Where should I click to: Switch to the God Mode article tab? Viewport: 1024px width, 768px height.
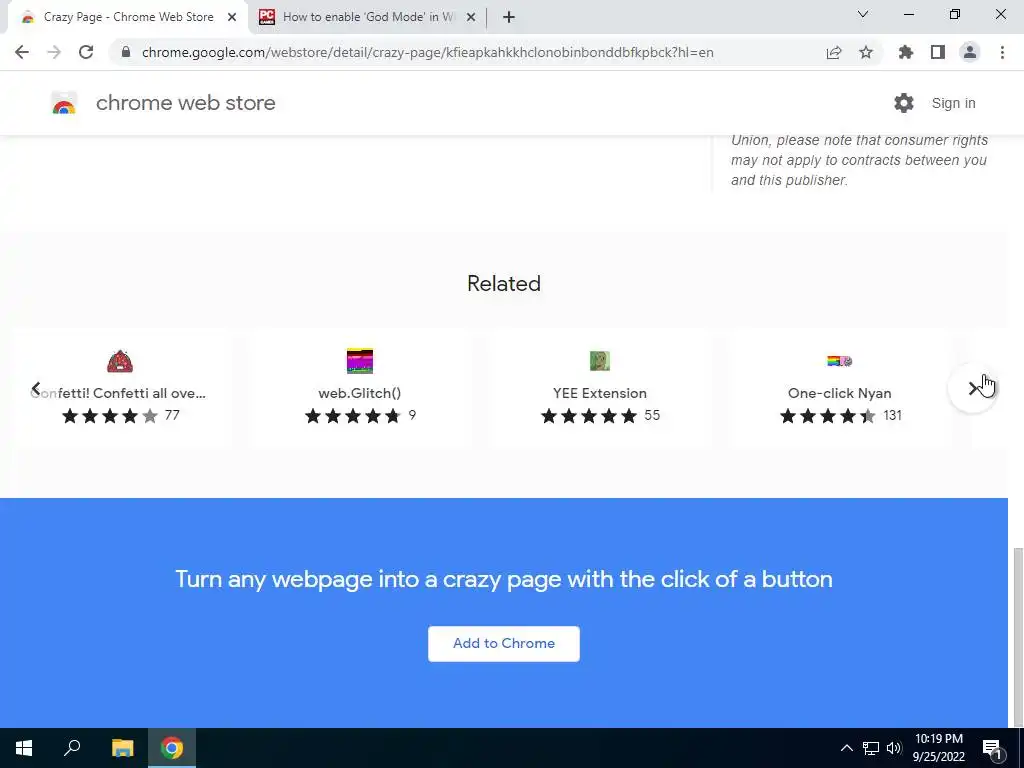click(x=368, y=17)
